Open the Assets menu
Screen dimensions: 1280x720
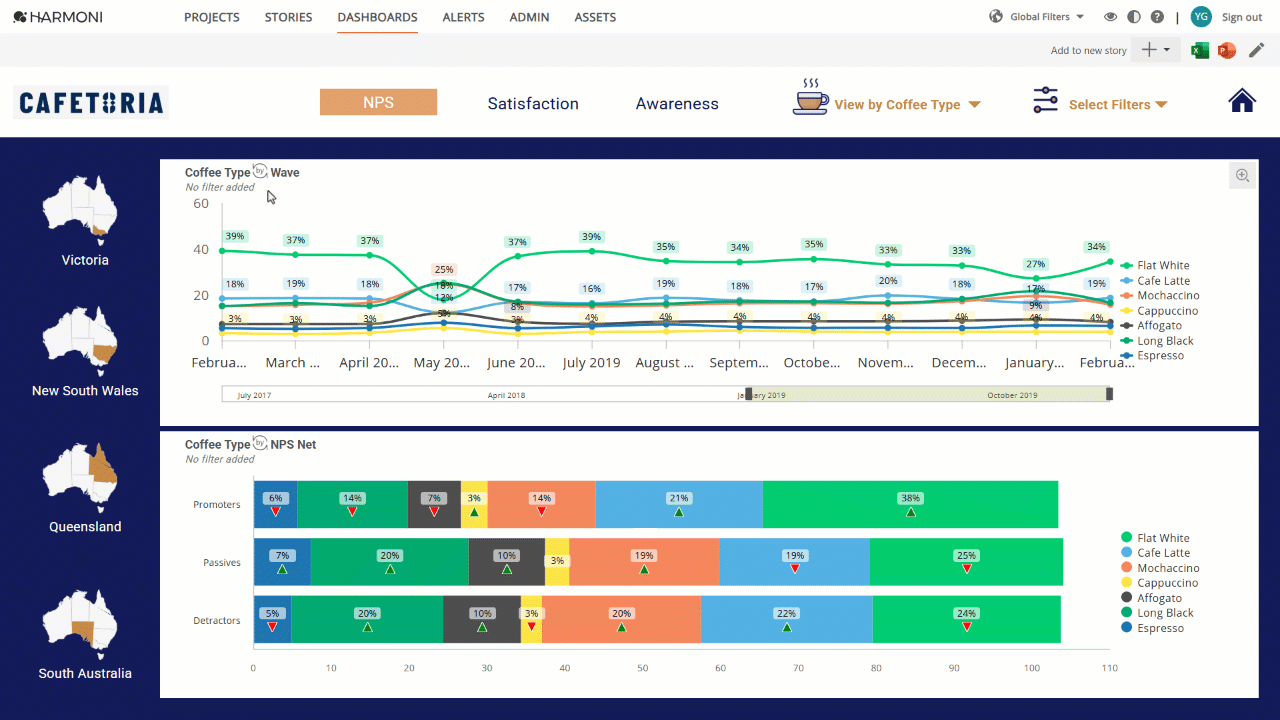coord(595,17)
